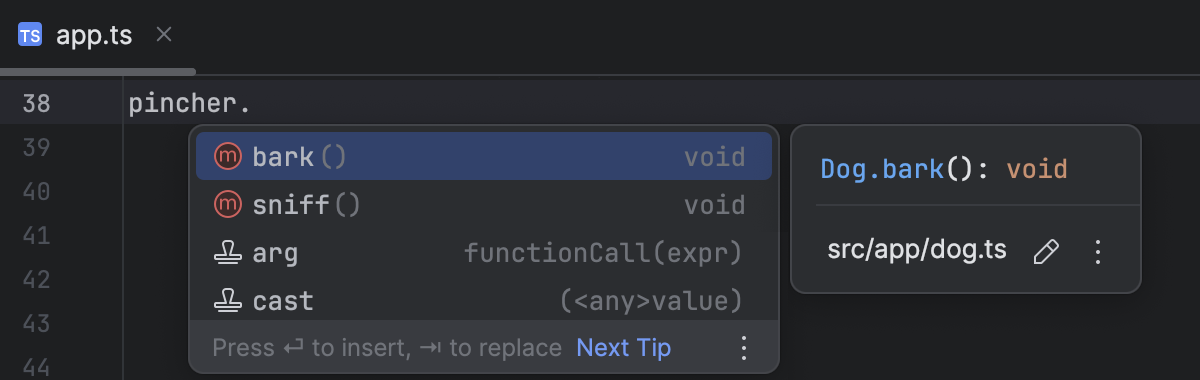The width and height of the screenshot is (1200, 380).
Task: Click the template stamp icon beside cast
Action: click(228, 301)
